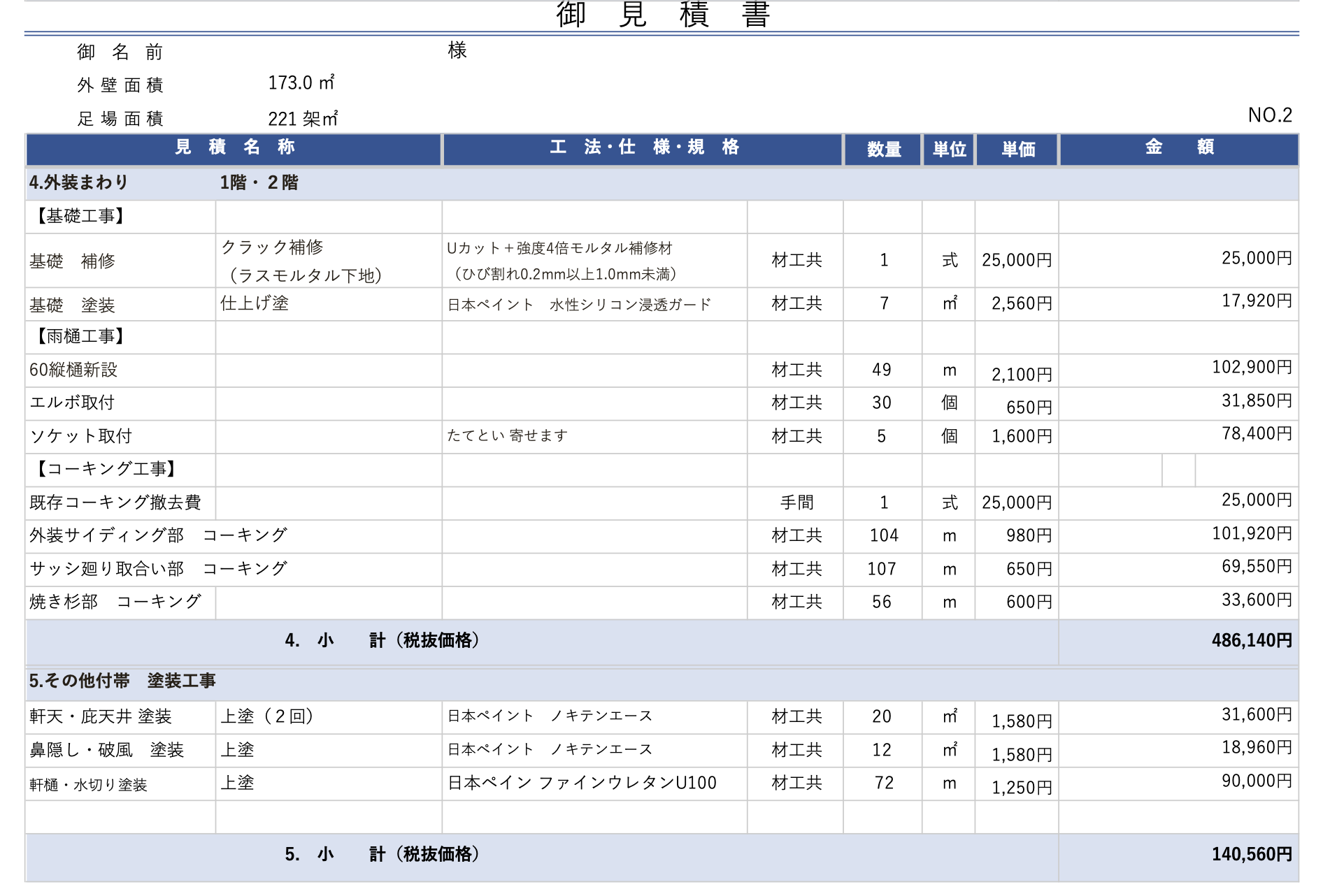
Task: Select the エルボ取付 row name
Action: point(72,403)
